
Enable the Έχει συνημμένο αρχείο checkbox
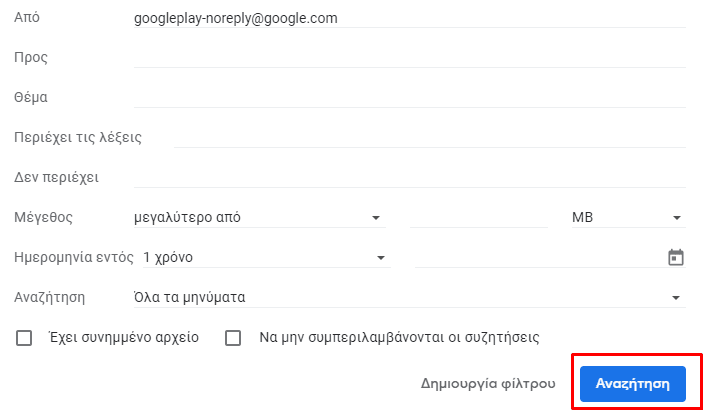(x=24, y=338)
